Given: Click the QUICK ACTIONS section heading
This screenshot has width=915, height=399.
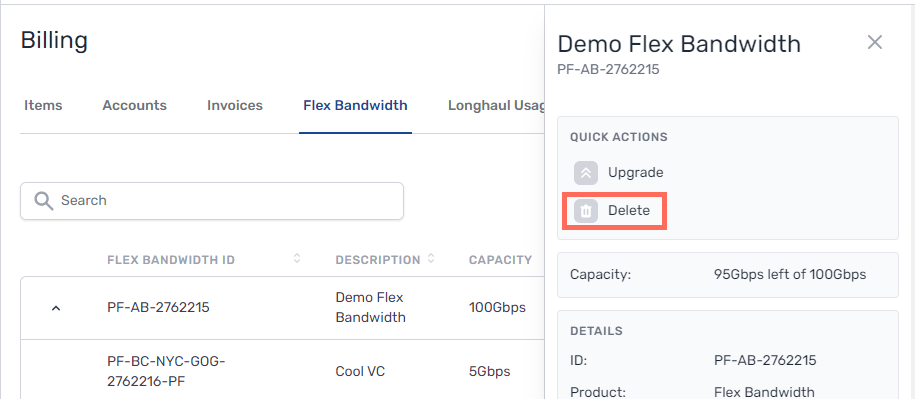Looking at the screenshot, I should [619, 137].
